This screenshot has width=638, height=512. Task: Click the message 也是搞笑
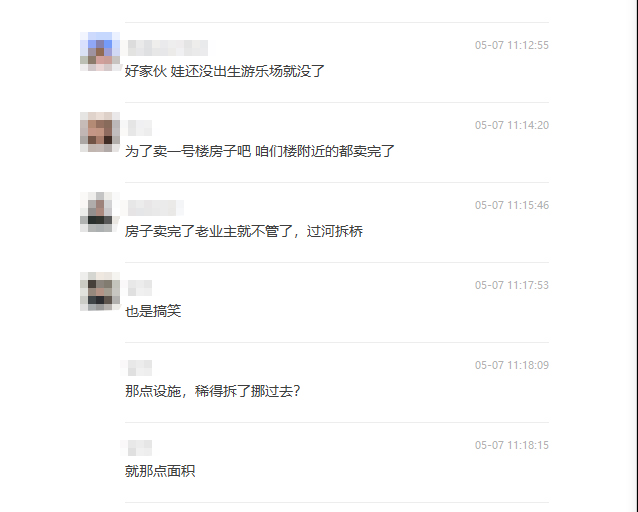[153, 311]
